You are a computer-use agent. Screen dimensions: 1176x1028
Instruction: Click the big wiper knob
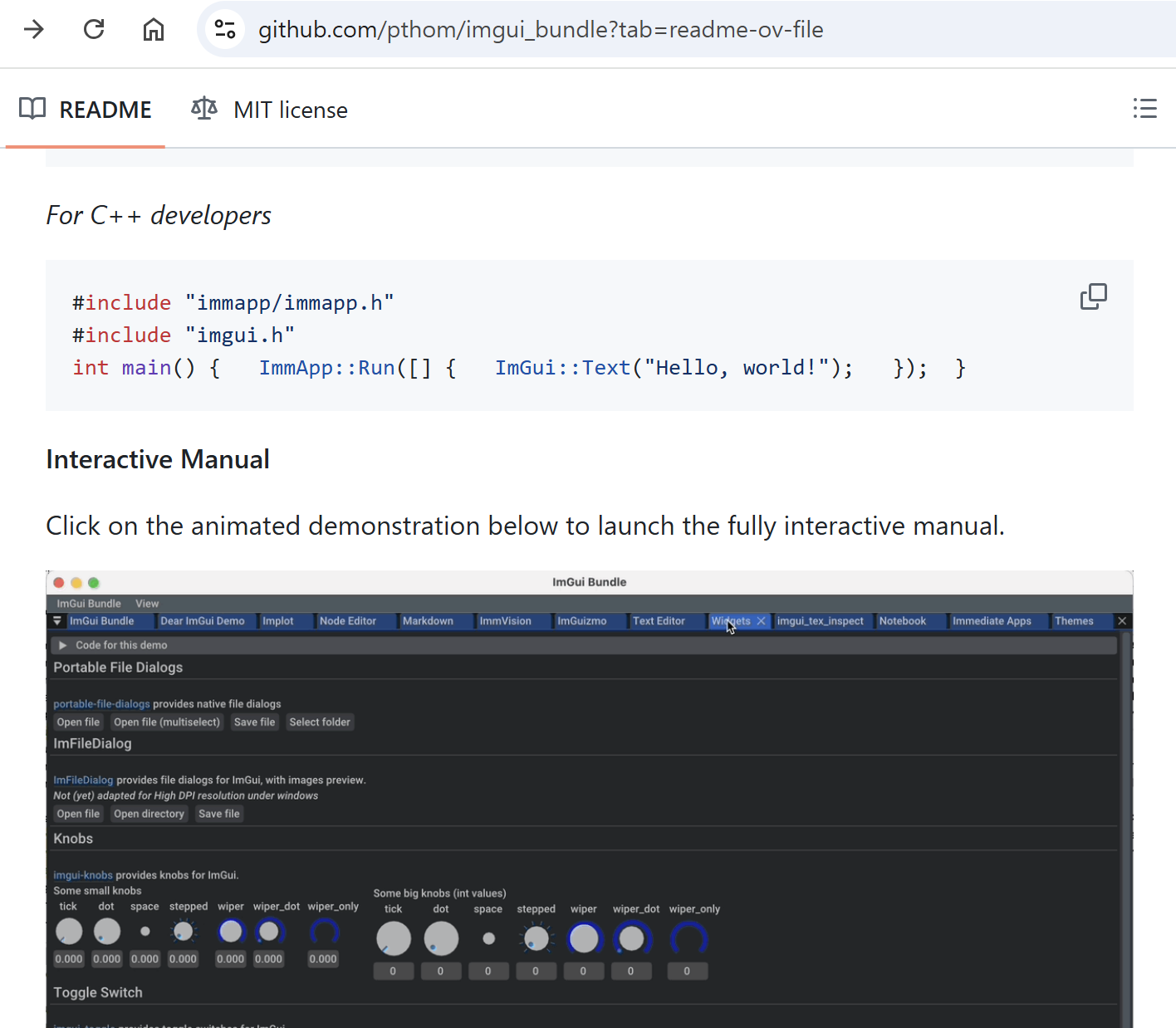584,939
